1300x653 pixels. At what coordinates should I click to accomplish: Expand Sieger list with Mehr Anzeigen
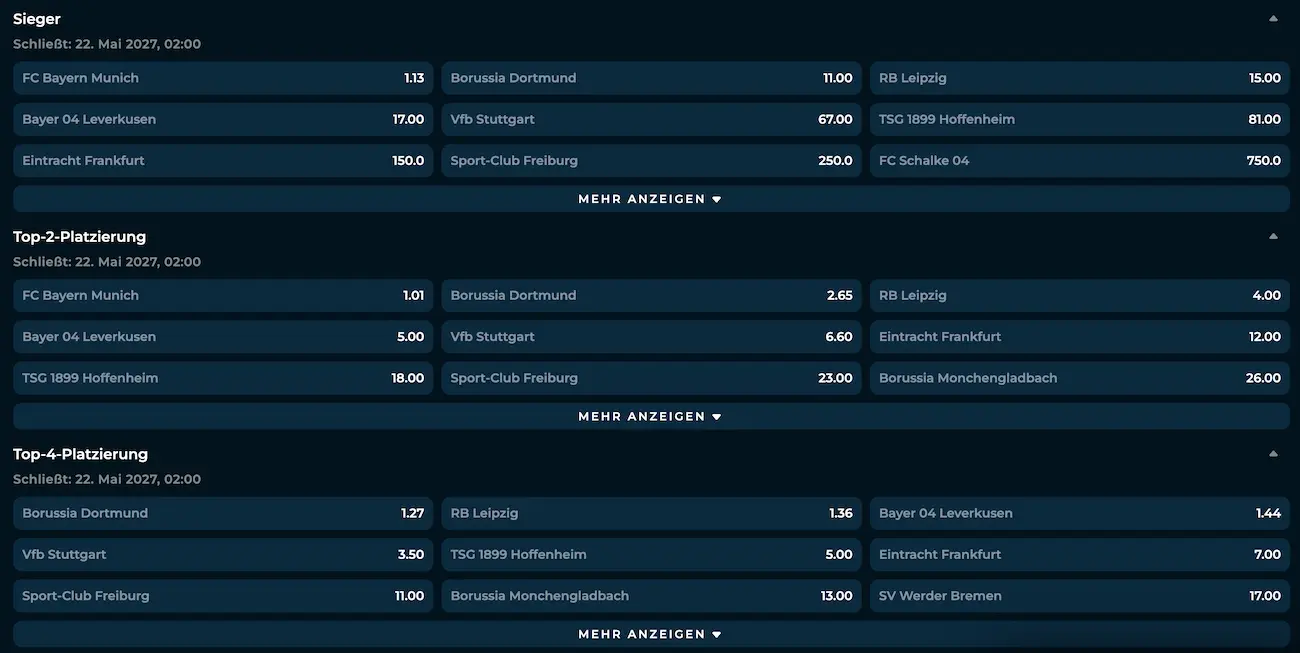point(651,199)
